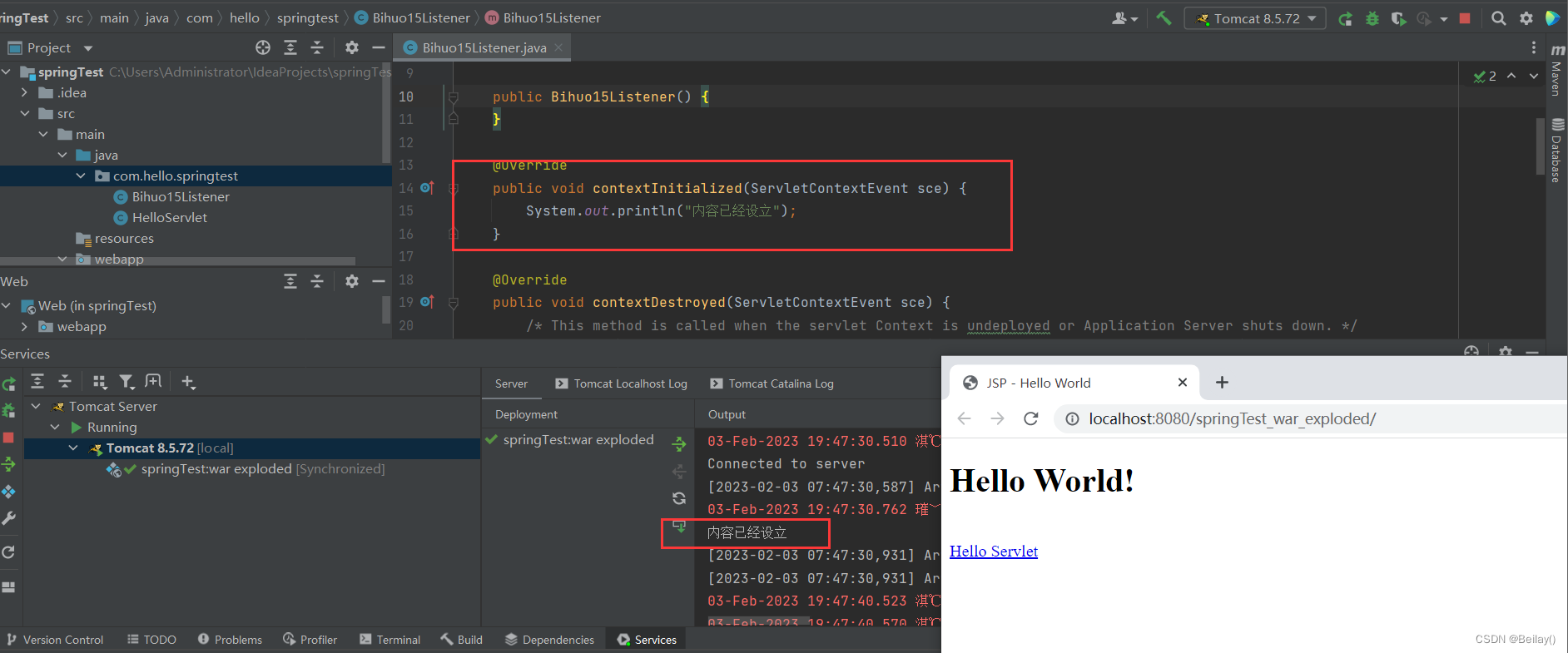
Task: Collapse the com.hello.springtest package
Action: click(81, 176)
